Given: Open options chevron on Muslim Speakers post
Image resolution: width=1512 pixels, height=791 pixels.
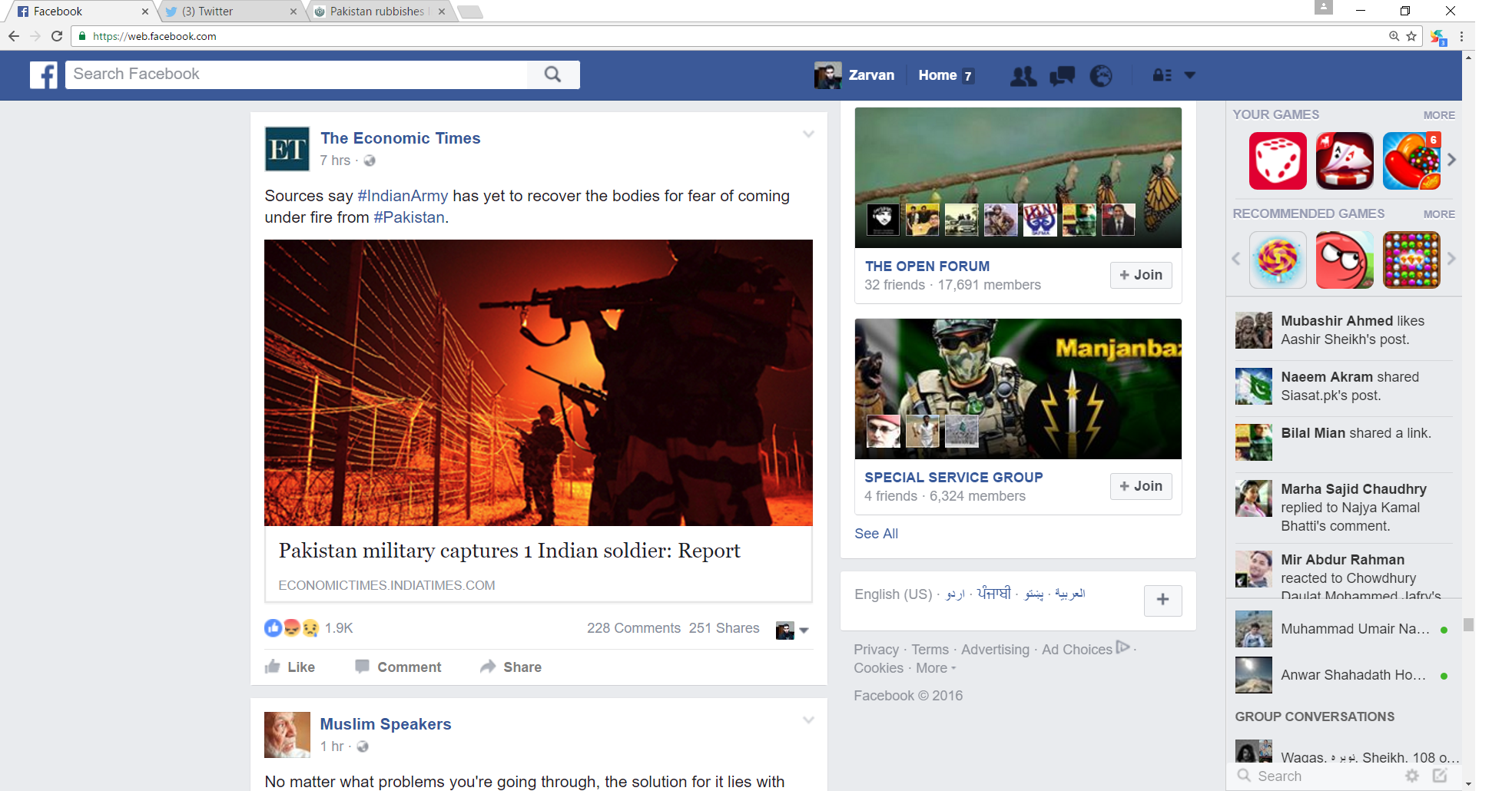Looking at the screenshot, I should click(808, 720).
